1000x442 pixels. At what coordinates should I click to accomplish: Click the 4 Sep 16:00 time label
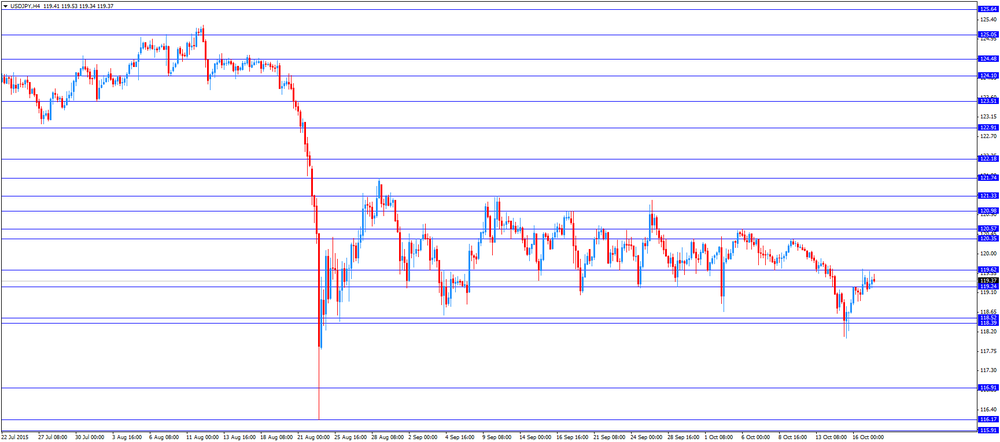(461, 438)
